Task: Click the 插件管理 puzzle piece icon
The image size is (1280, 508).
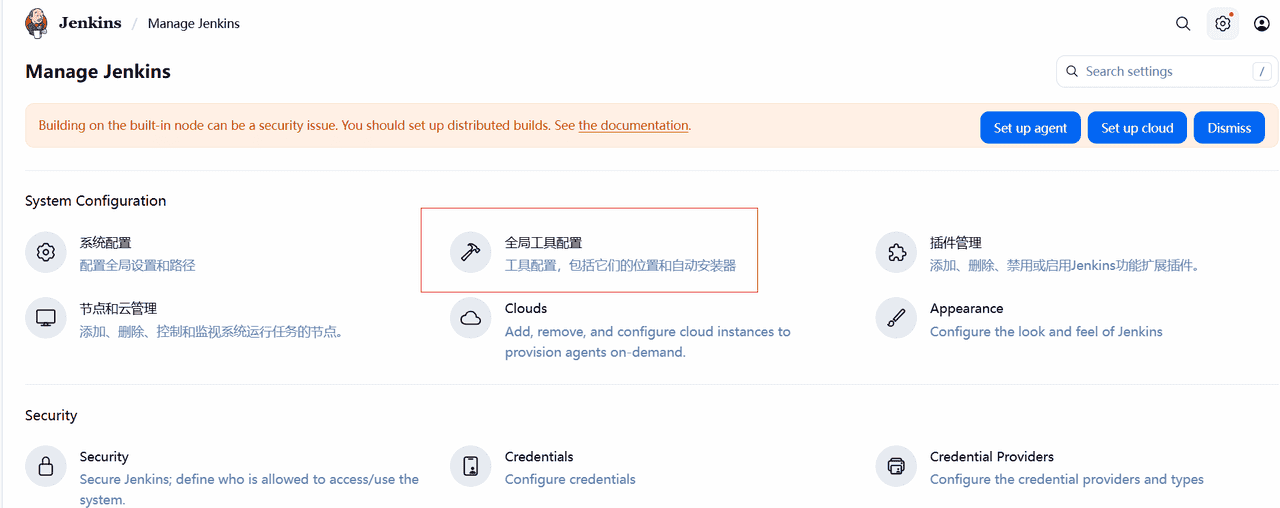Action: 896,253
